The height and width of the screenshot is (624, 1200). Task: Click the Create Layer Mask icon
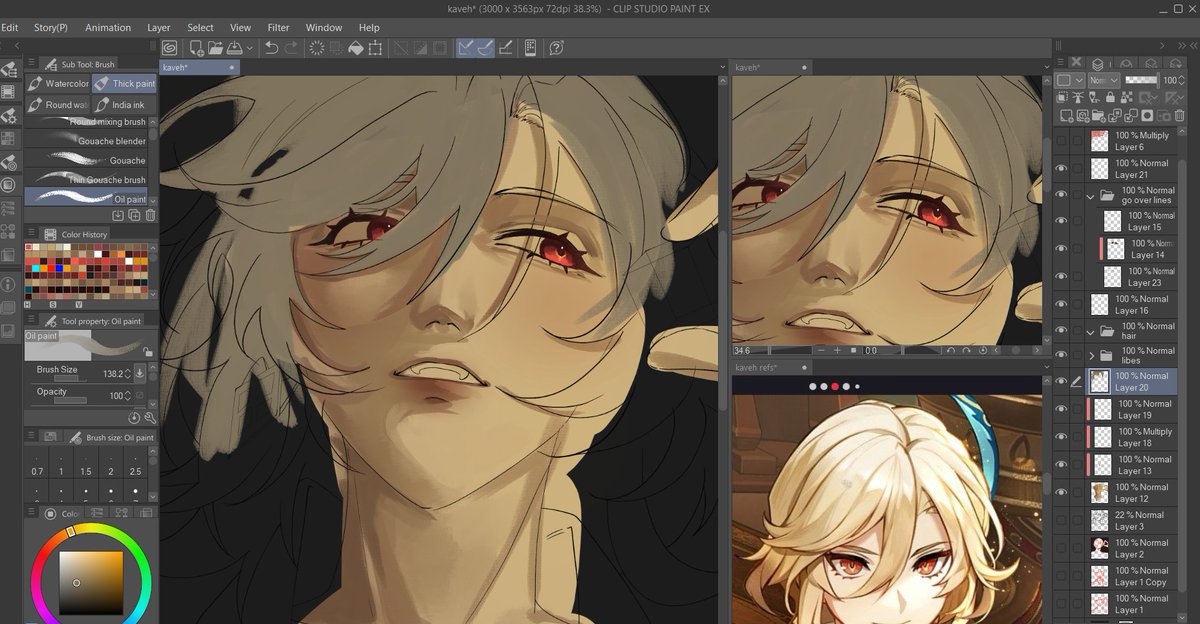[1146, 116]
